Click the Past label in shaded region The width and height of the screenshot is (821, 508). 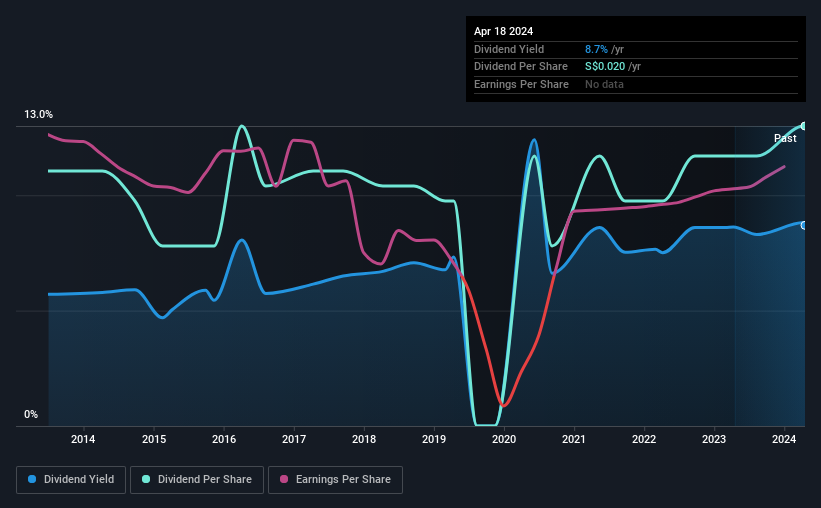coord(785,138)
